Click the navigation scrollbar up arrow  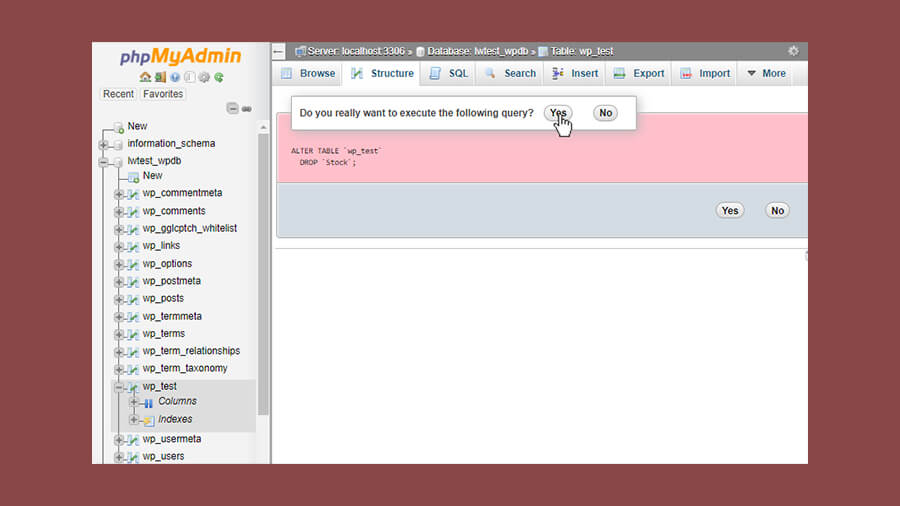point(263,127)
